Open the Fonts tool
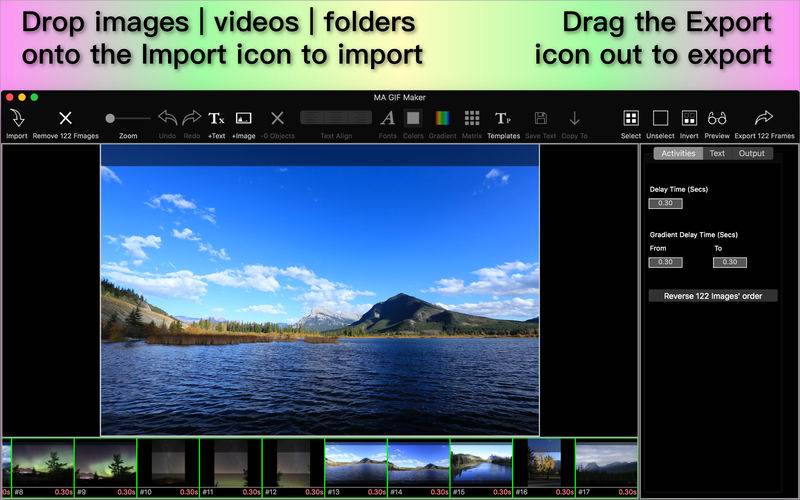Screen dimensions: 800x500 click(388, 118)
